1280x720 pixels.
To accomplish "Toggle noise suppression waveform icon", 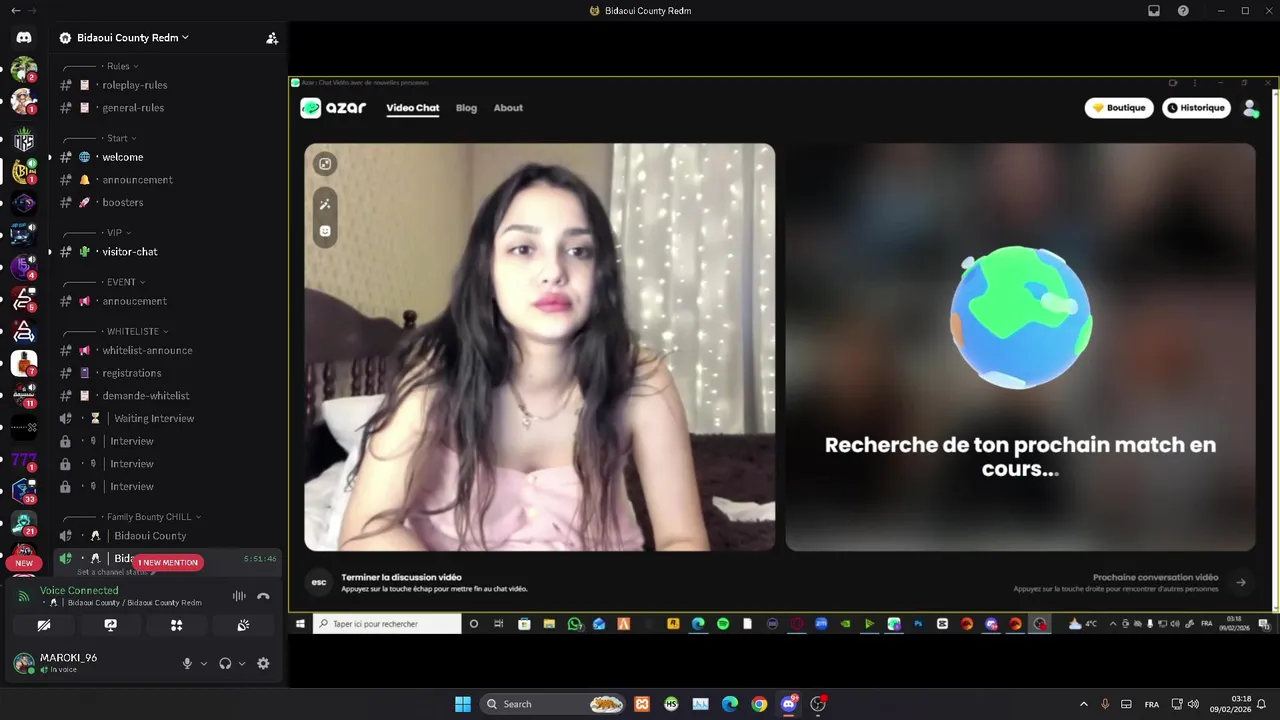I will pos(239,596).
